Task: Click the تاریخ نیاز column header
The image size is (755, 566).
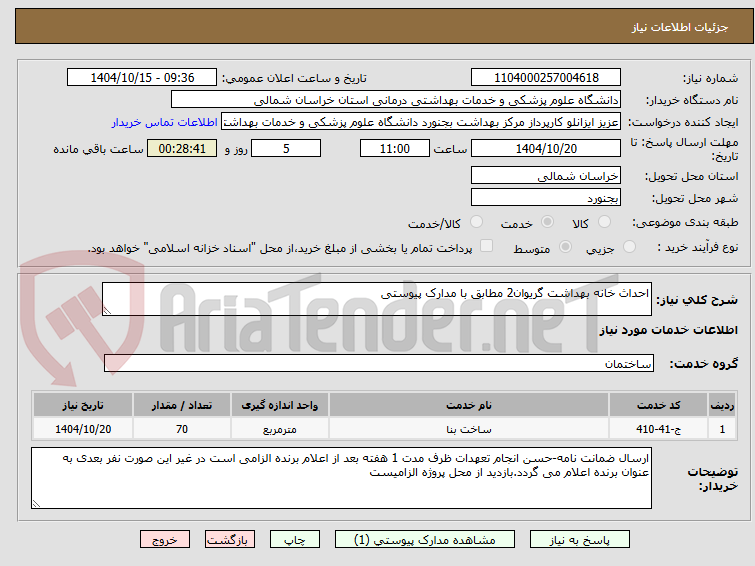Action: [x=83, y=405]
